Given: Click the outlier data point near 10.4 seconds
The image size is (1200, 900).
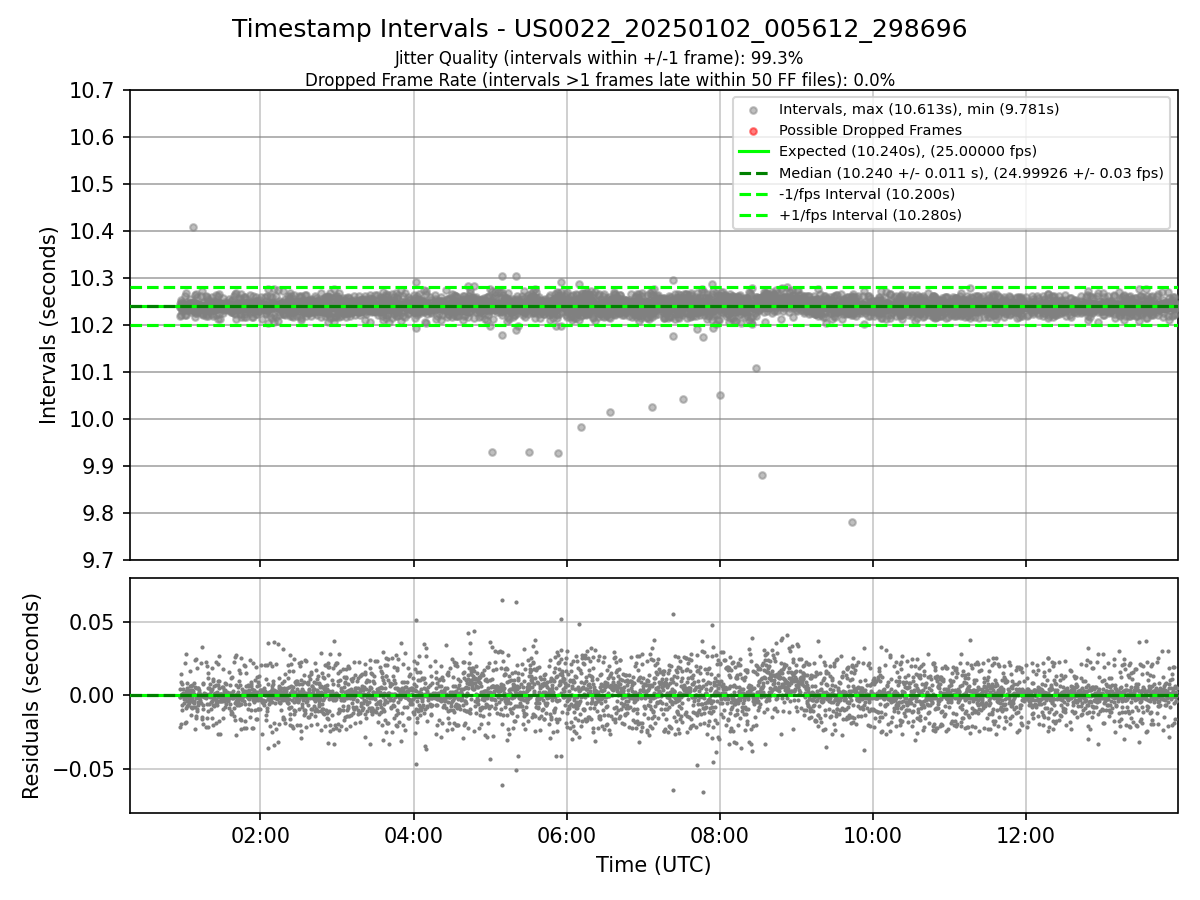Looking at the screenshot, I should tap(193, 227).
